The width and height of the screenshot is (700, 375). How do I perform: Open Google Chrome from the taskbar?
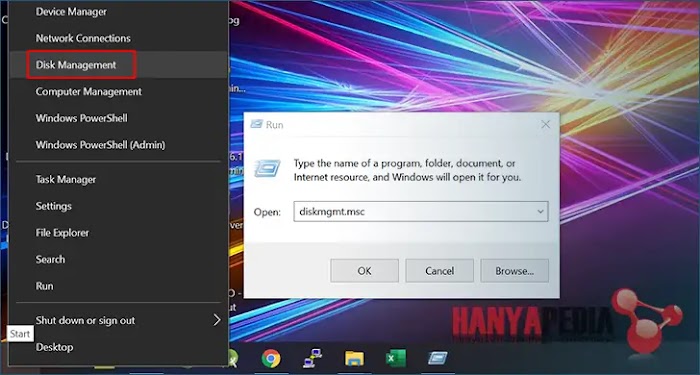(x=271, y=358)
